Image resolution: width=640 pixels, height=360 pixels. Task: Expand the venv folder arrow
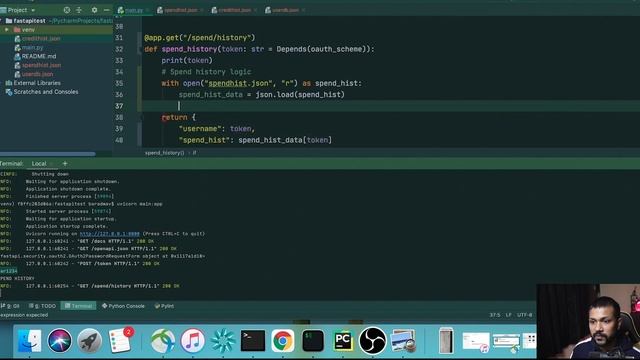tap(7, 30)
